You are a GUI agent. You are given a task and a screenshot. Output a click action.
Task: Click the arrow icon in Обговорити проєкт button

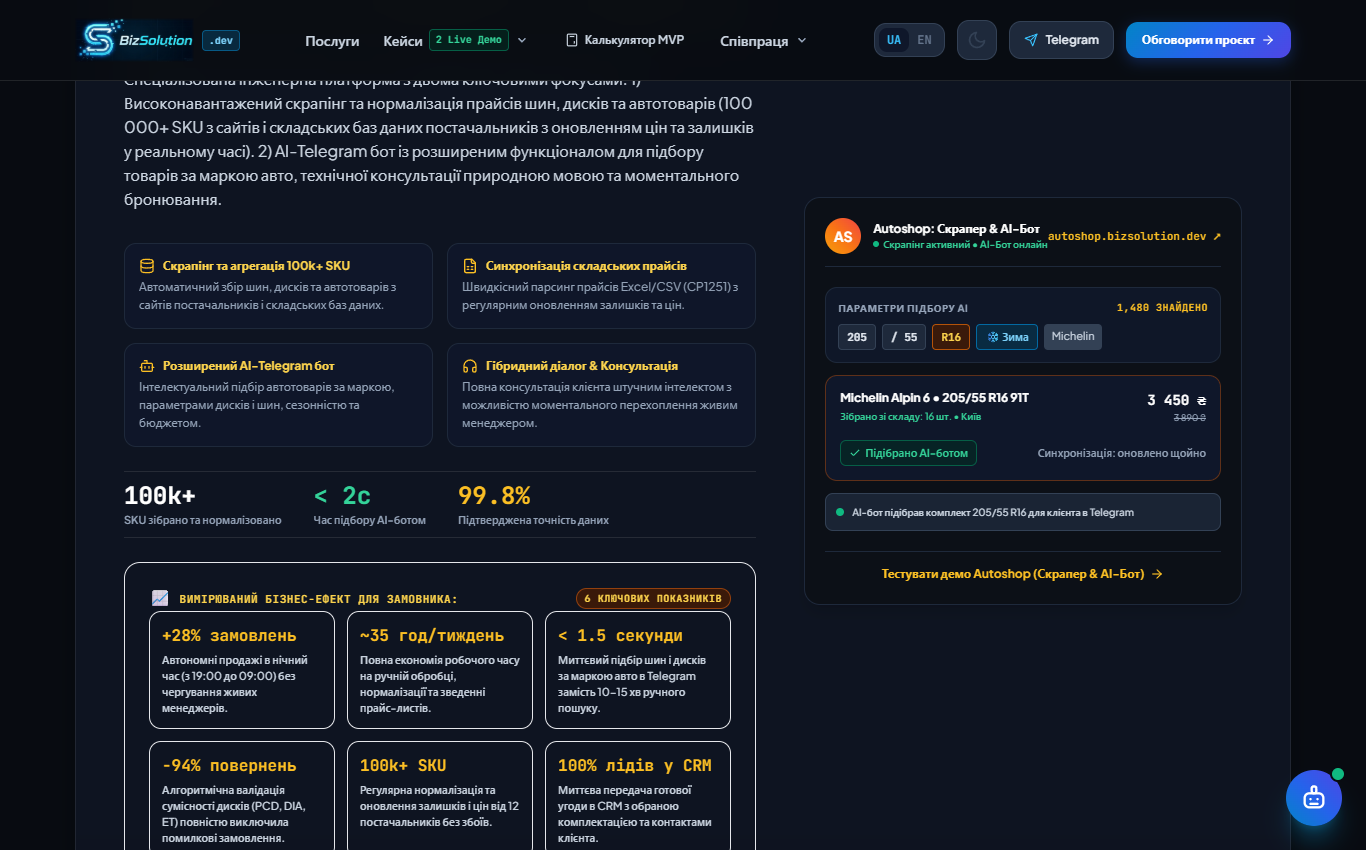[1268, 40]
